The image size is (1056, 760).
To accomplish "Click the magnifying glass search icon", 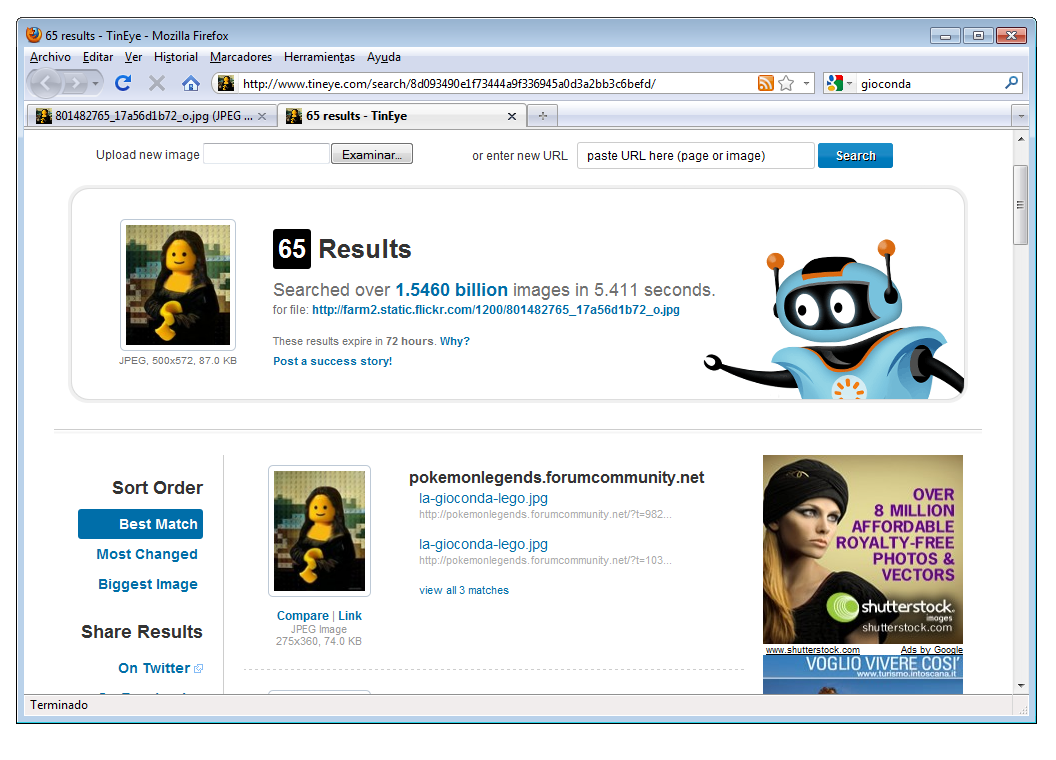I will (x=1011, y=83).
